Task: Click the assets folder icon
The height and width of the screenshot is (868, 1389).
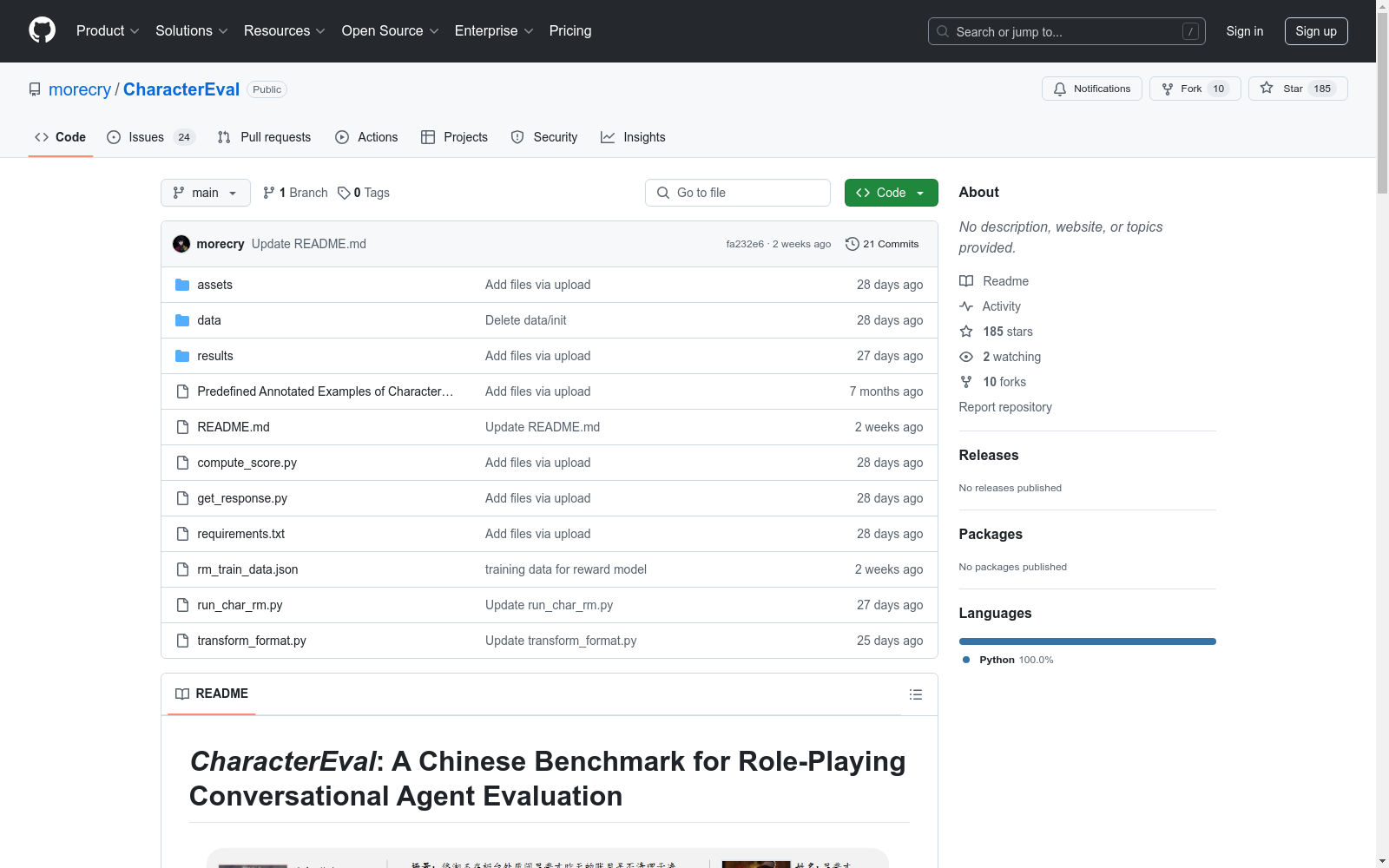Action: [182, 285]
